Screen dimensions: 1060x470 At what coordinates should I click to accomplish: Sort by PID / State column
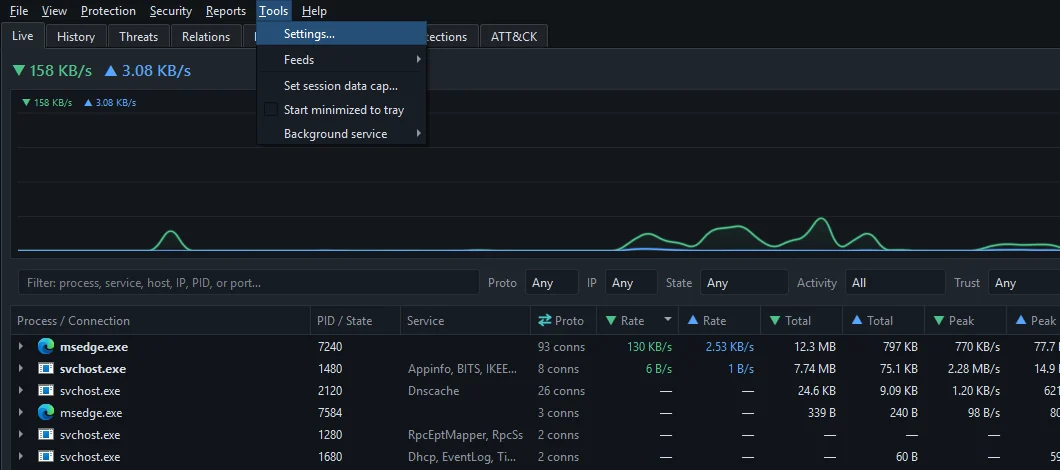[356, 321]
